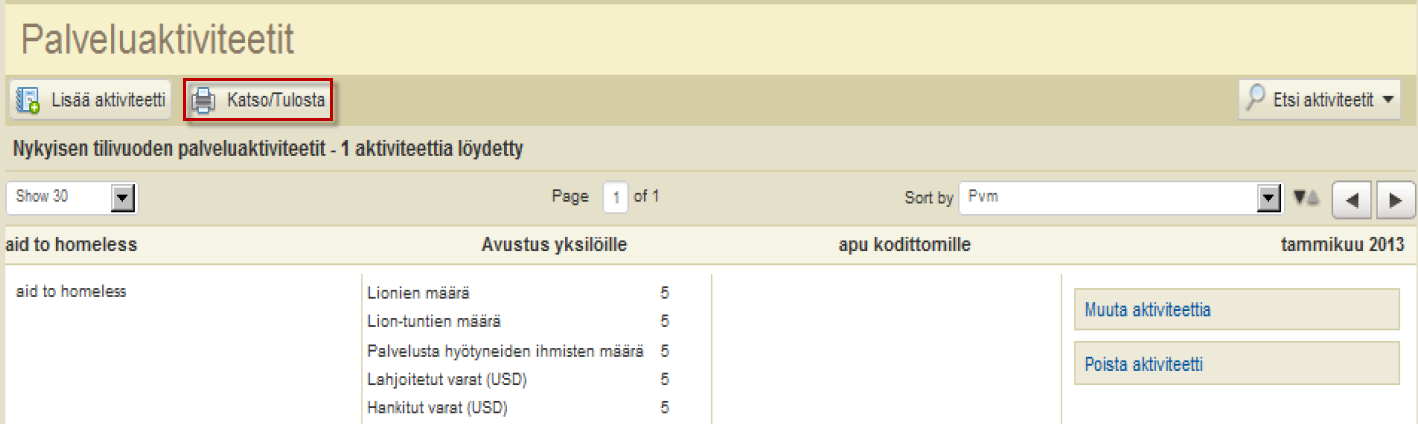
Task: Click the 'Hankitut varat (USD)' row label
Action: pyautogui.click(x=439, y=408)
